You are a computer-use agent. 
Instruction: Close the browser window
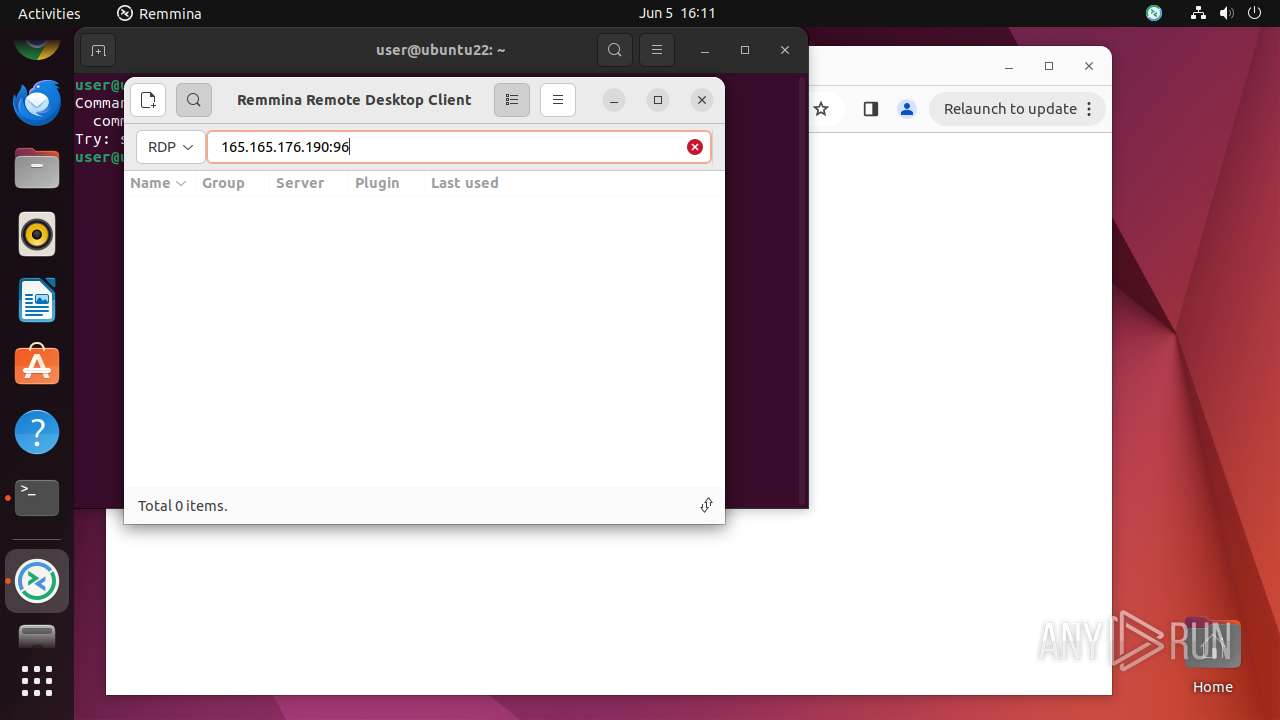coord(1089,66)
